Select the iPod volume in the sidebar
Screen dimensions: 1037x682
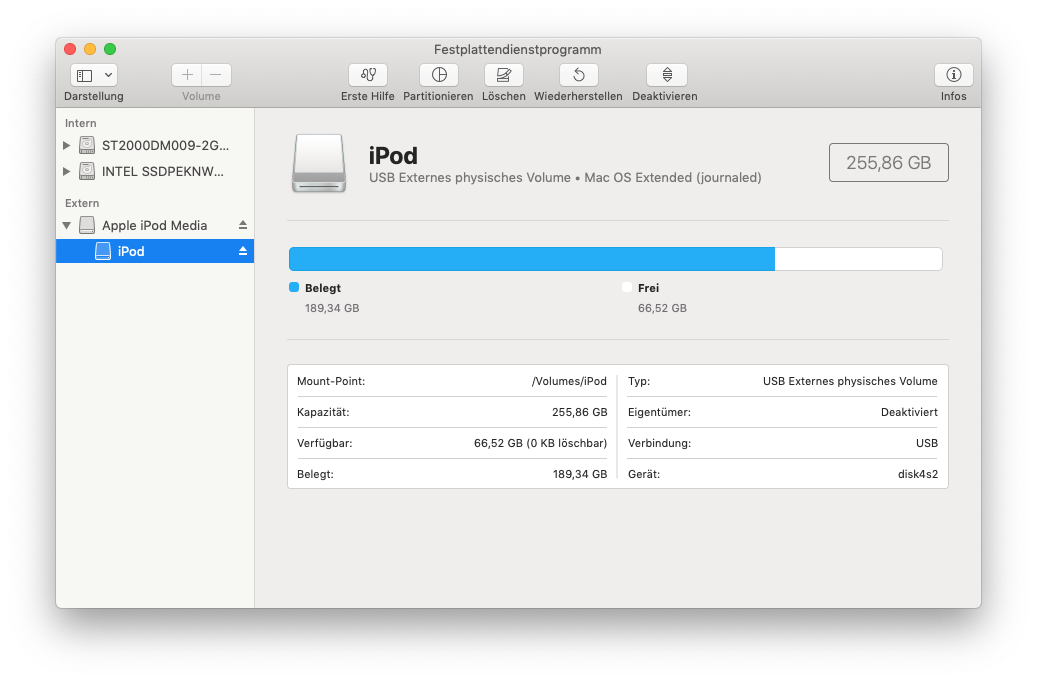(155, 251)
